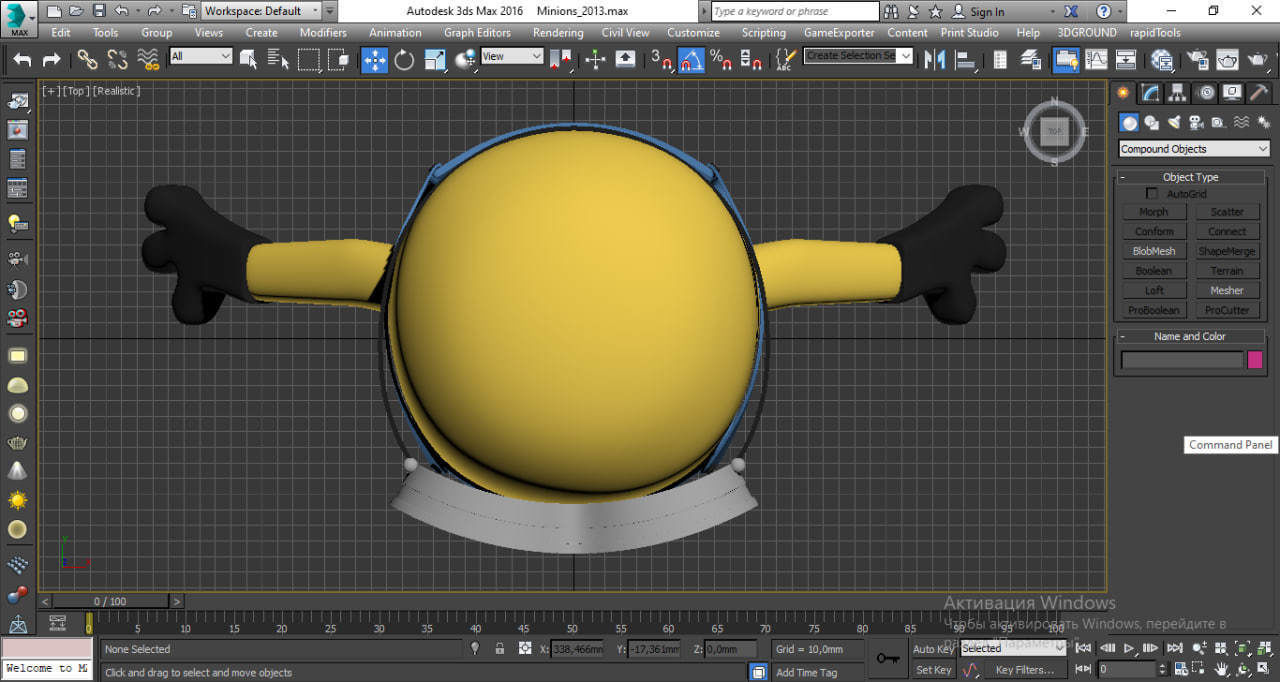Open the Schematic View icon
This screenshot has width=1280, height=682.
[x=1126, y=60]
